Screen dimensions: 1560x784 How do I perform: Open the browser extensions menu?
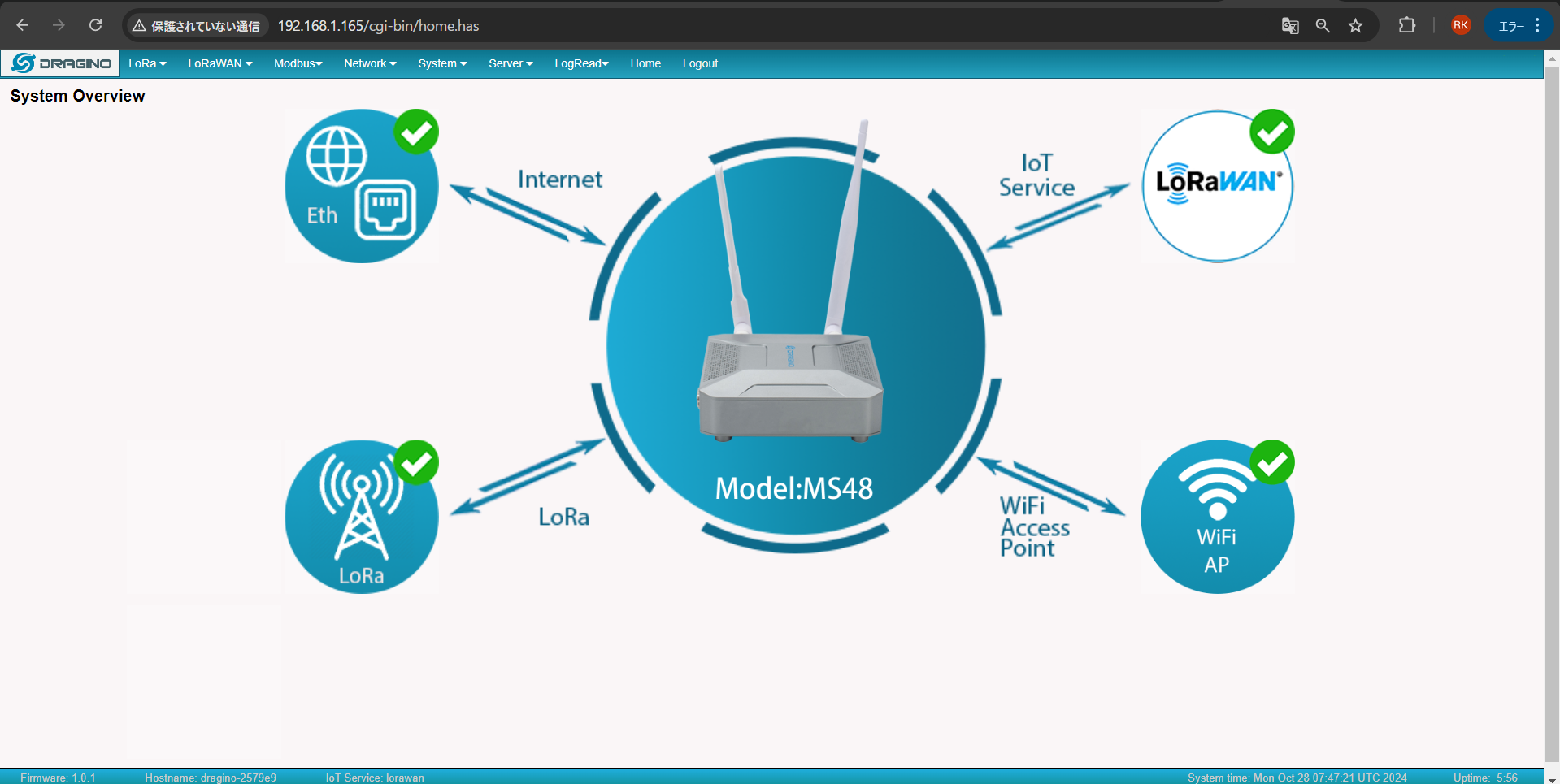pyautogui.click(x=1407, y=25)
